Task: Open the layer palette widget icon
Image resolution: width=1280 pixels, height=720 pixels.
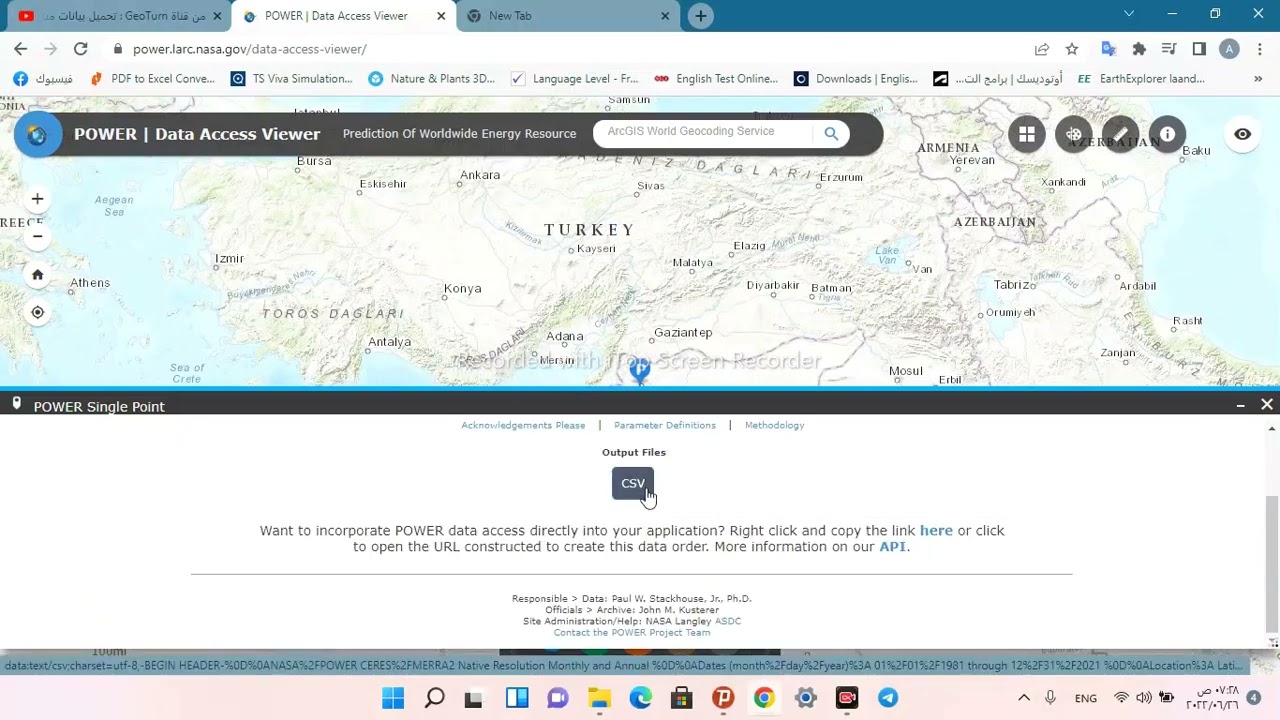Action: tap(1074, 134)
